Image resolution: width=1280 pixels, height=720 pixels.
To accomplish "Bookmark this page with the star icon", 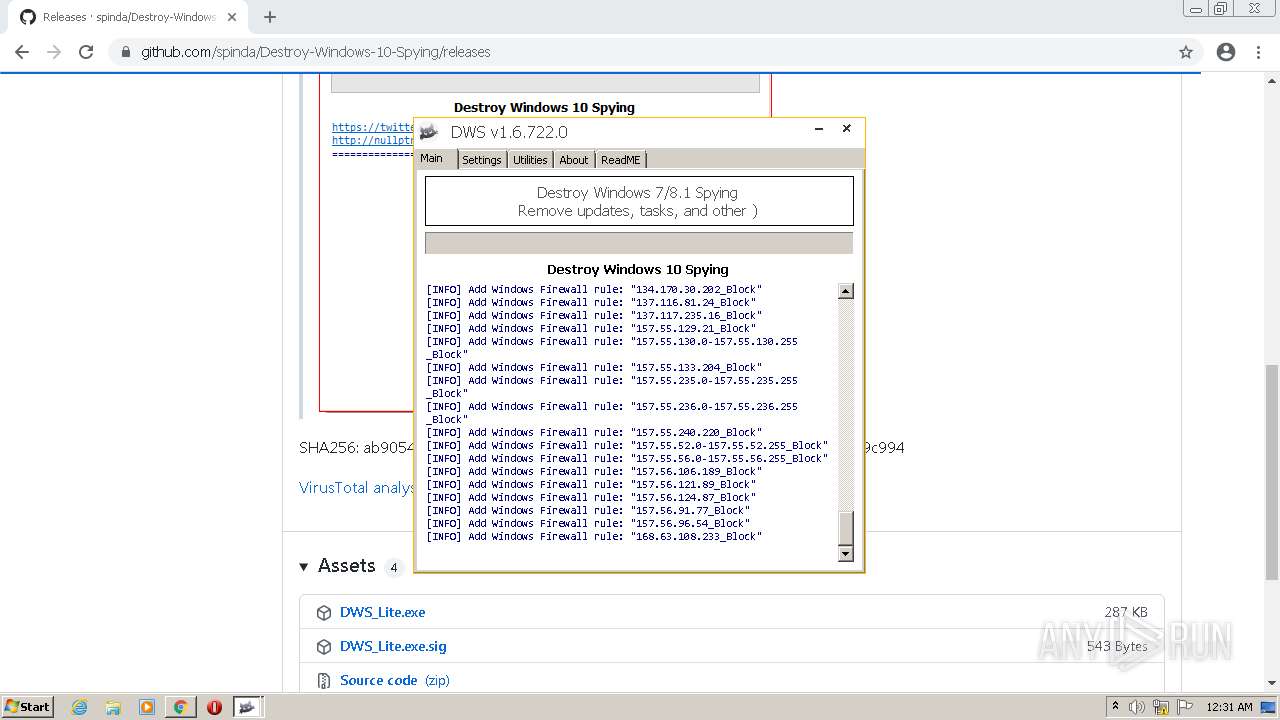I will pyautogui.click(x=1186, y=52).
